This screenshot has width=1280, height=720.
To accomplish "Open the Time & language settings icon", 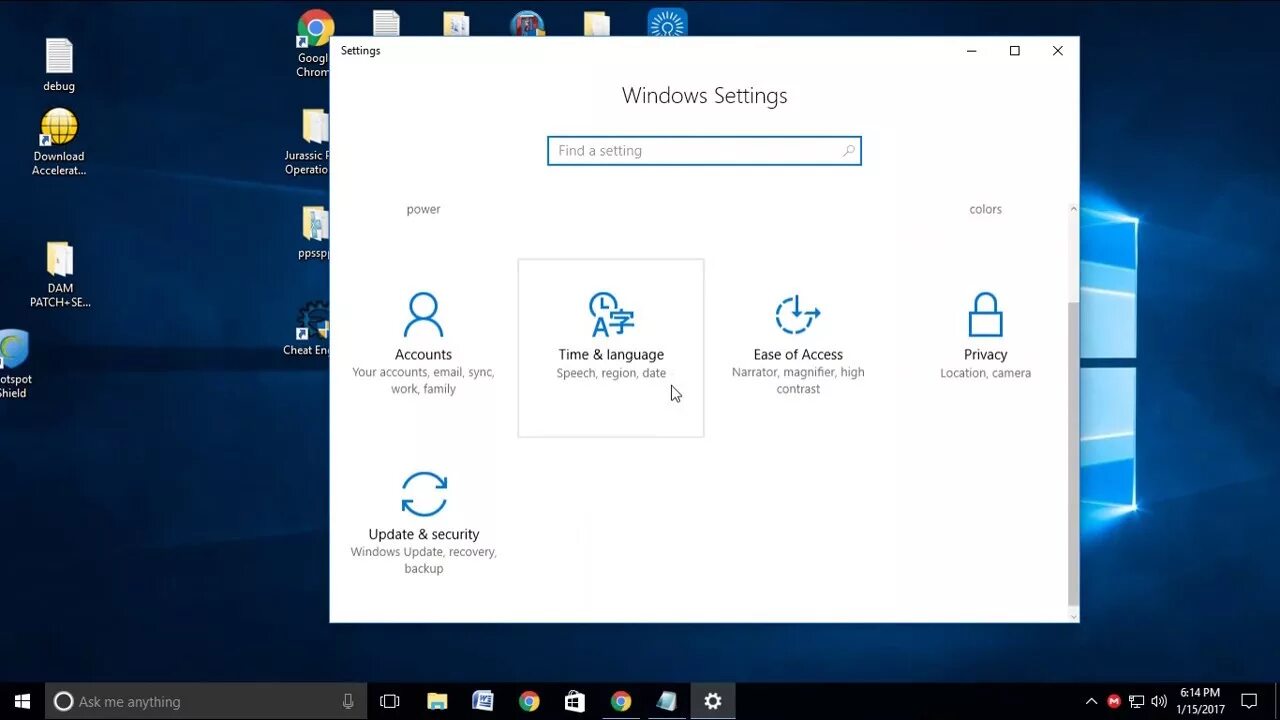I will coord(611,314).
